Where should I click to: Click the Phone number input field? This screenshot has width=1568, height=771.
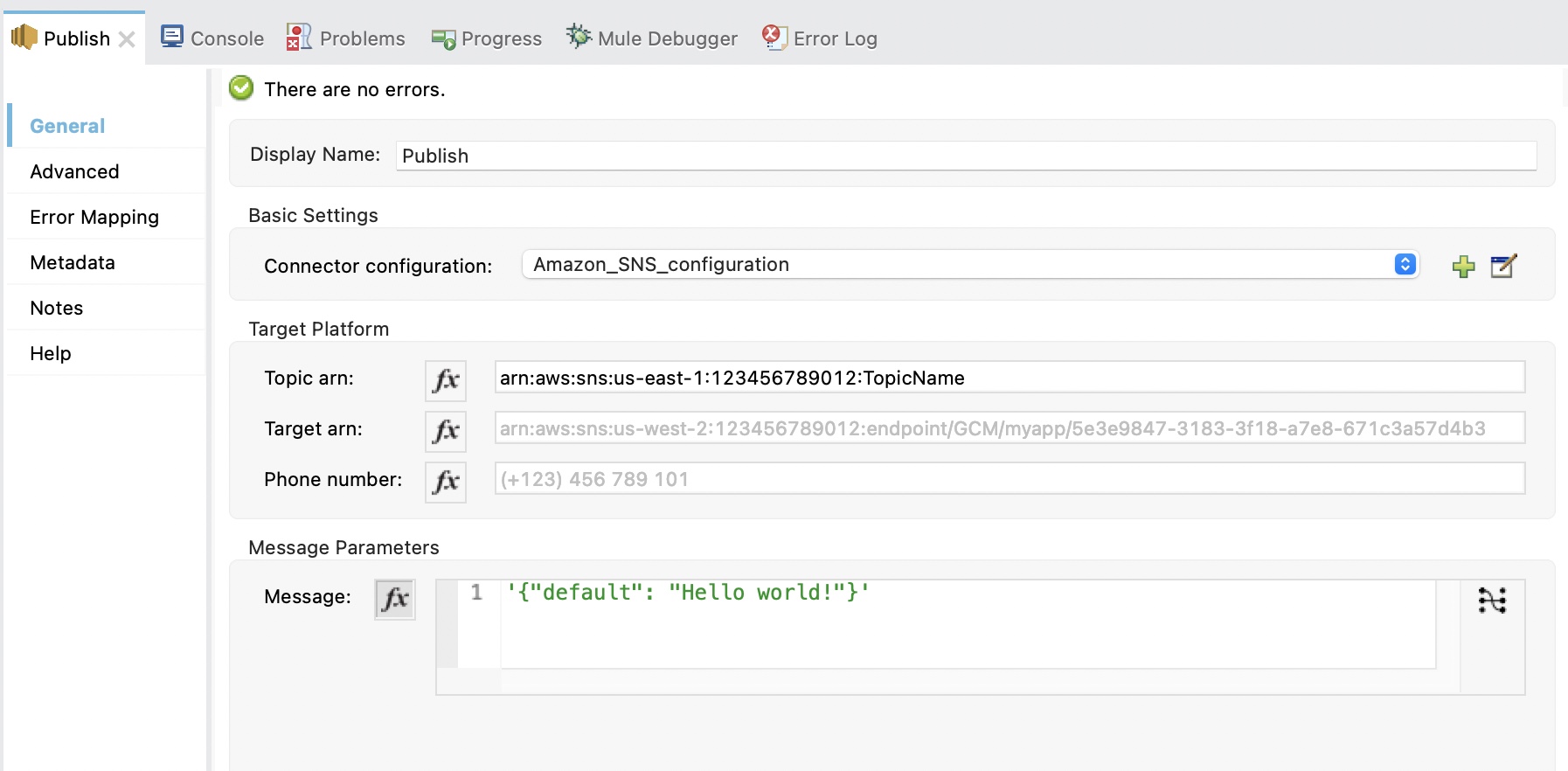pyautogui.click(x=1009, y=479)
